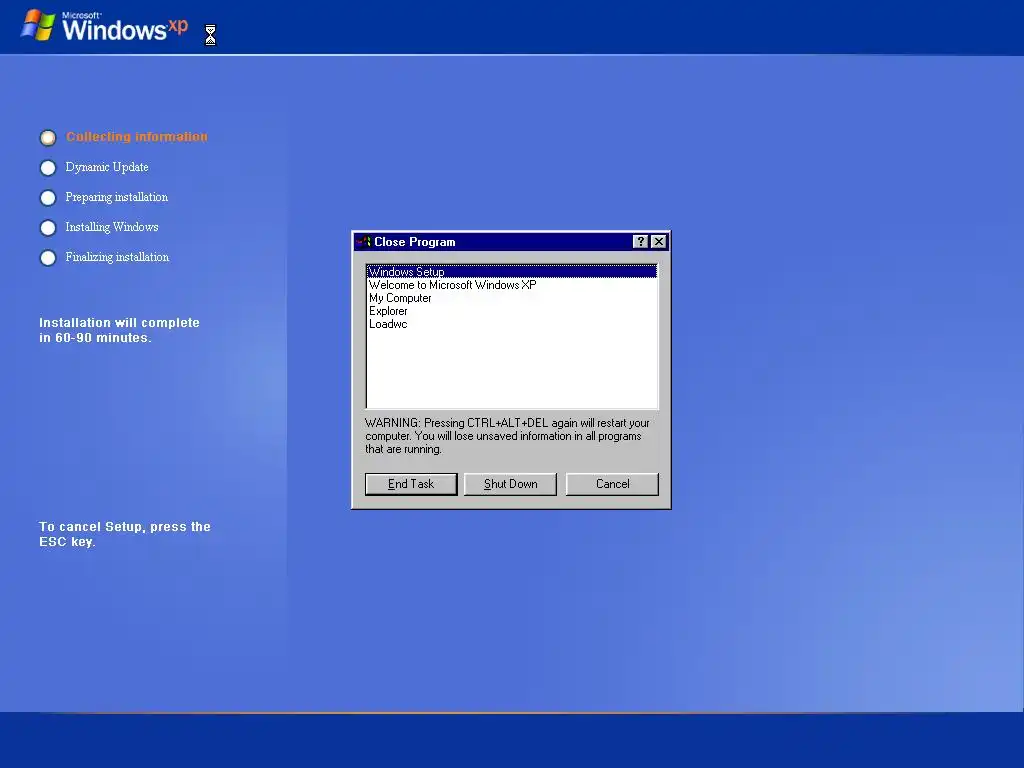Screen dimensions: 1024x768
Task: Click the Preparing installation step bullet
Action: click(48, 197)
